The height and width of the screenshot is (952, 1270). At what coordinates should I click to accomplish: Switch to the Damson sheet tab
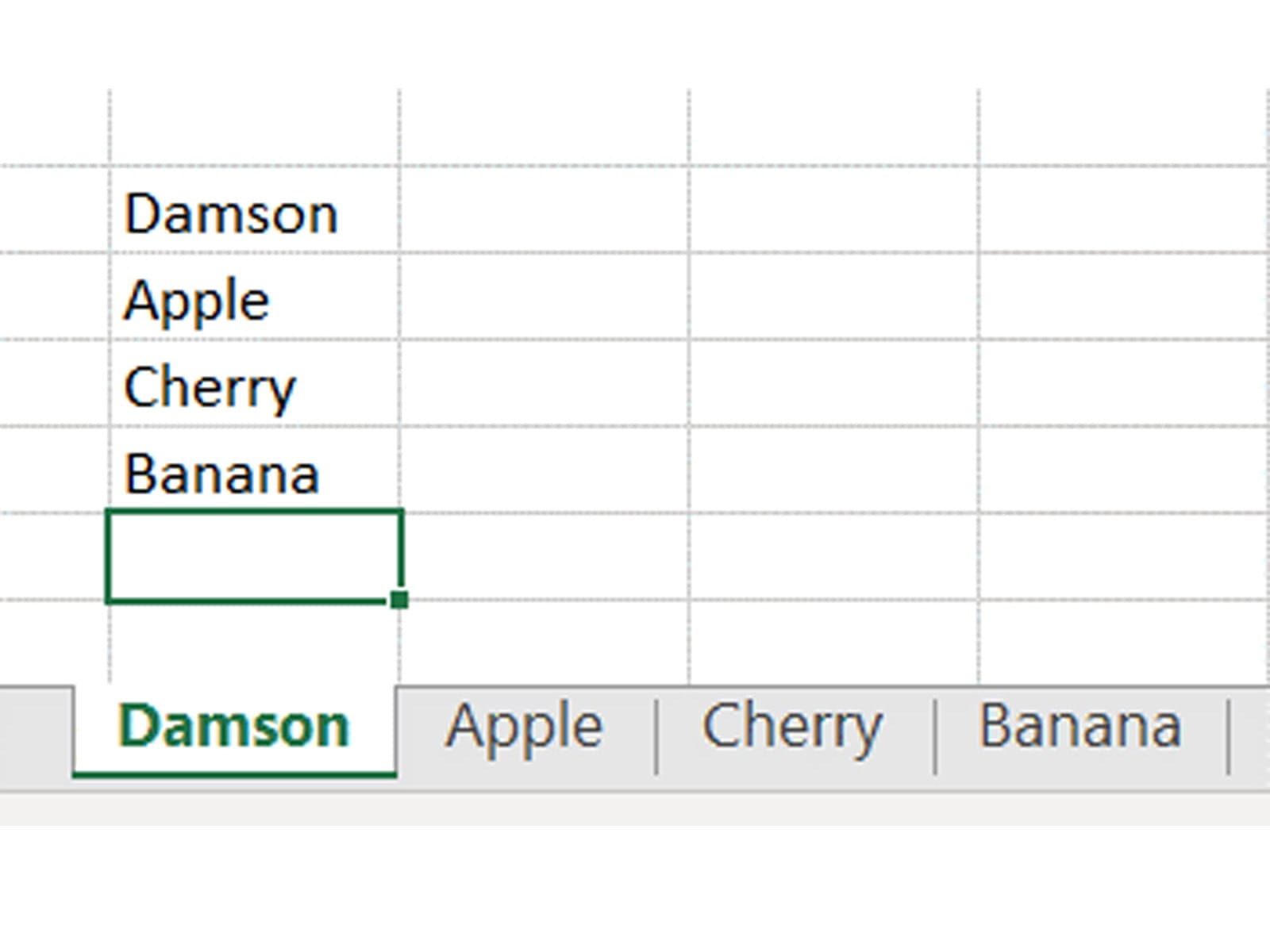point(234,727)
